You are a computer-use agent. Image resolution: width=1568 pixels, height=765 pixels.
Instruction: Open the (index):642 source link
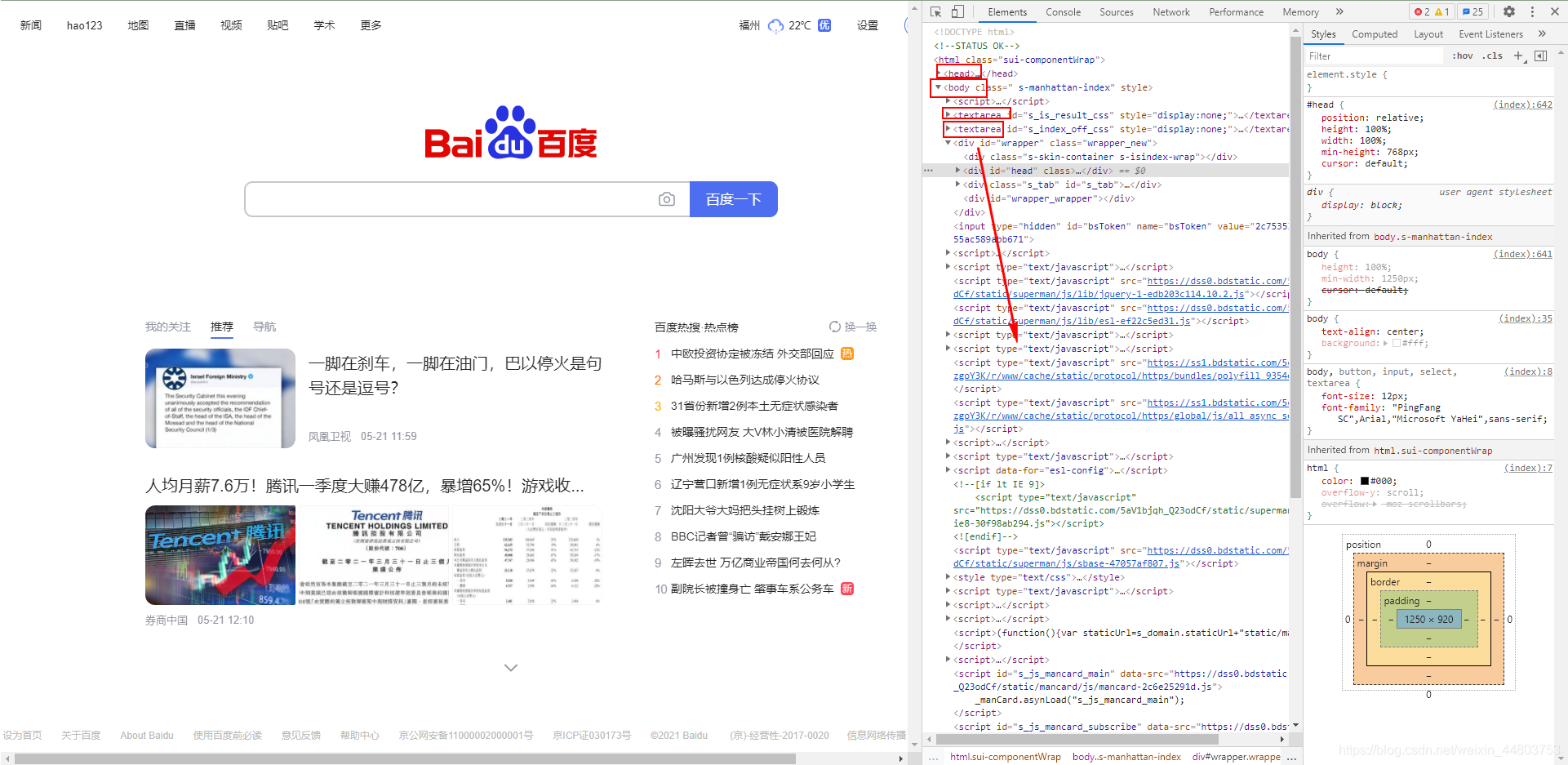tap(1523, 105)
